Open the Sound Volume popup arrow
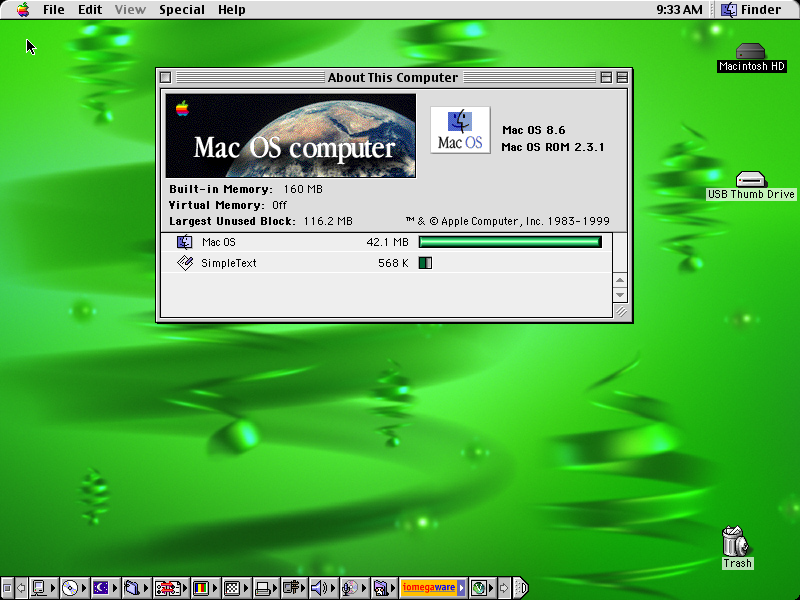Viewport: 800px width, 600px height. [333, 588]
